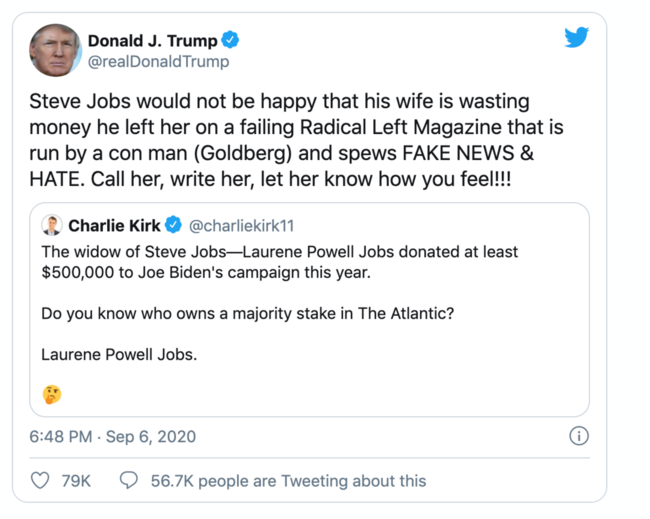Click the 79K like count
The height and width of the screenshot is (519, 650).
click(76, 481)
